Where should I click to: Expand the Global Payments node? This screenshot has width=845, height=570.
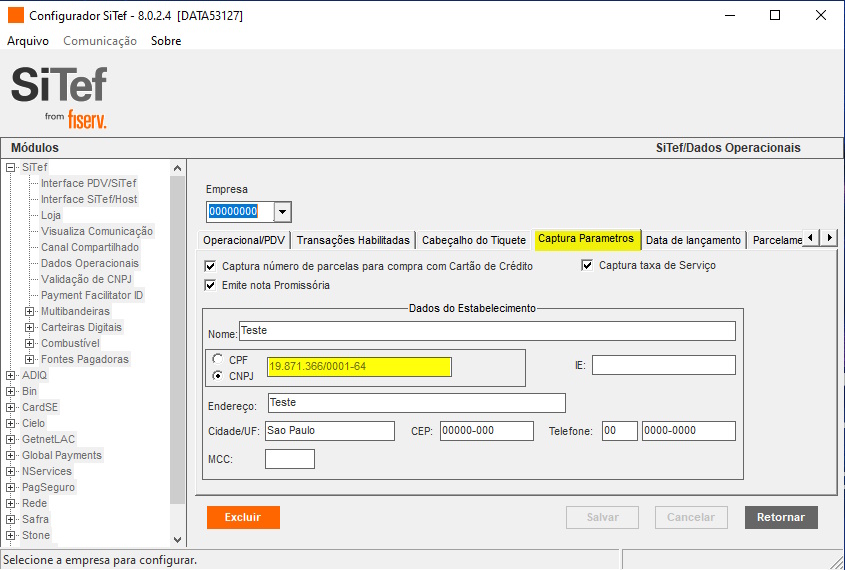click(10, 455)
